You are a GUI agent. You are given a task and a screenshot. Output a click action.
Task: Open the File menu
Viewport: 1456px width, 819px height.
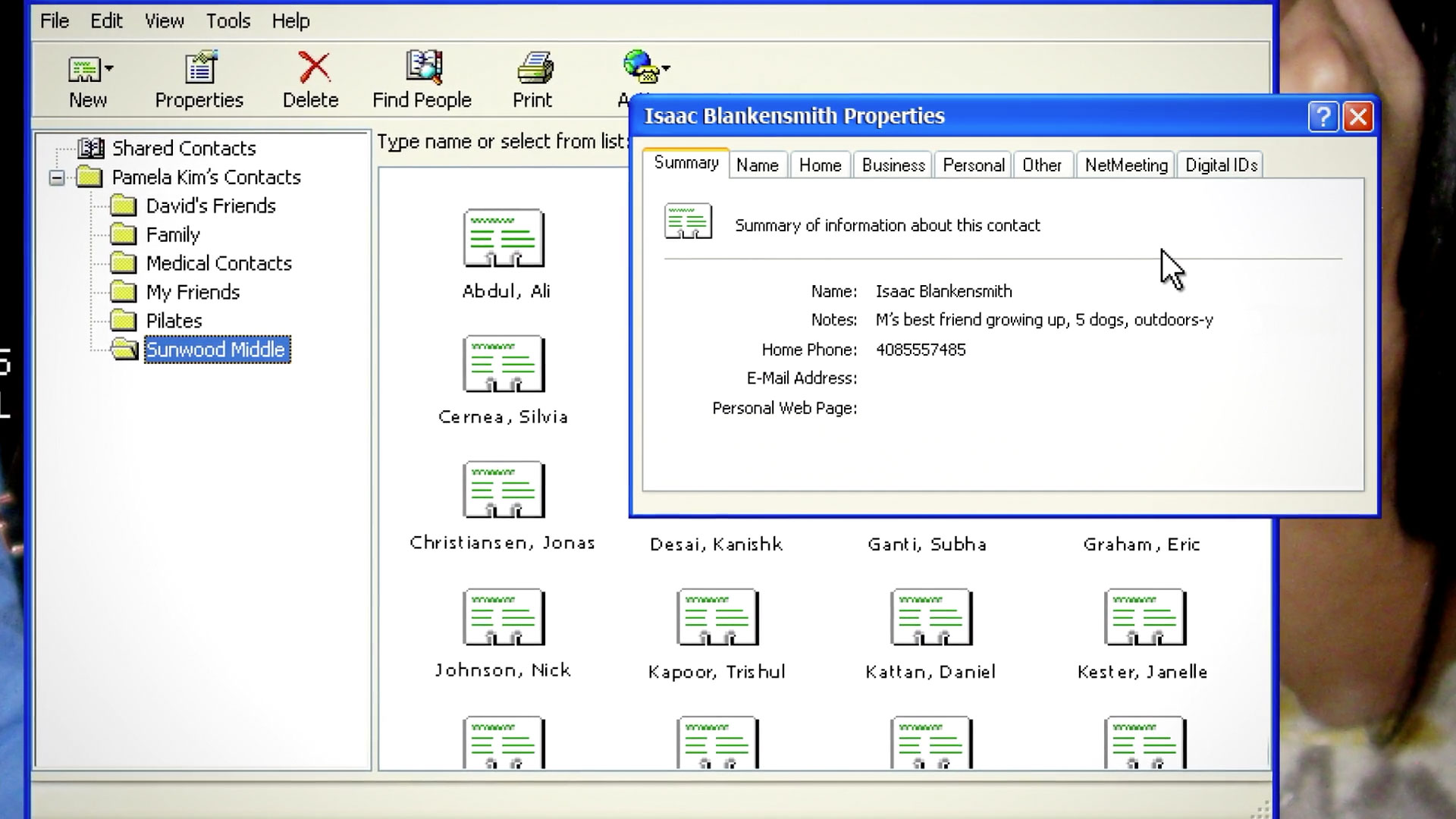coord(55,21)
